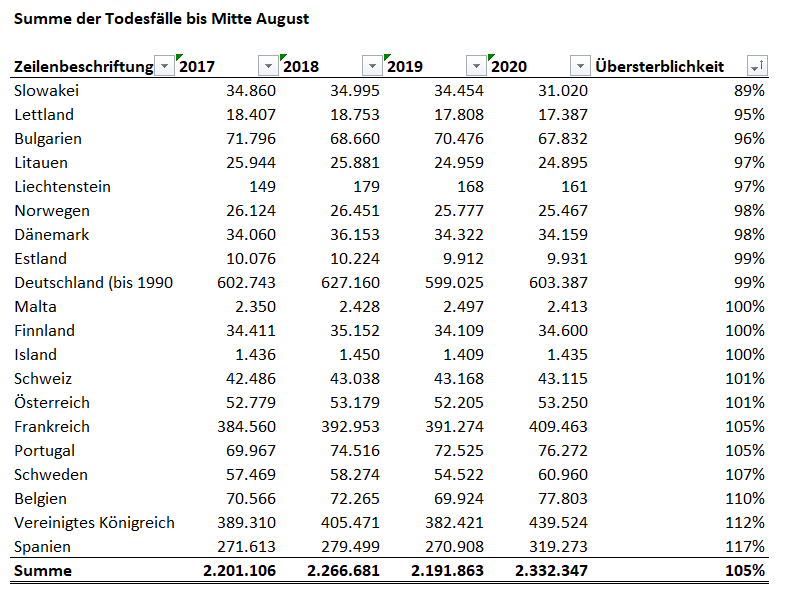Select the Portugal row label
This screenshot has height=602, width=793.
45,451
